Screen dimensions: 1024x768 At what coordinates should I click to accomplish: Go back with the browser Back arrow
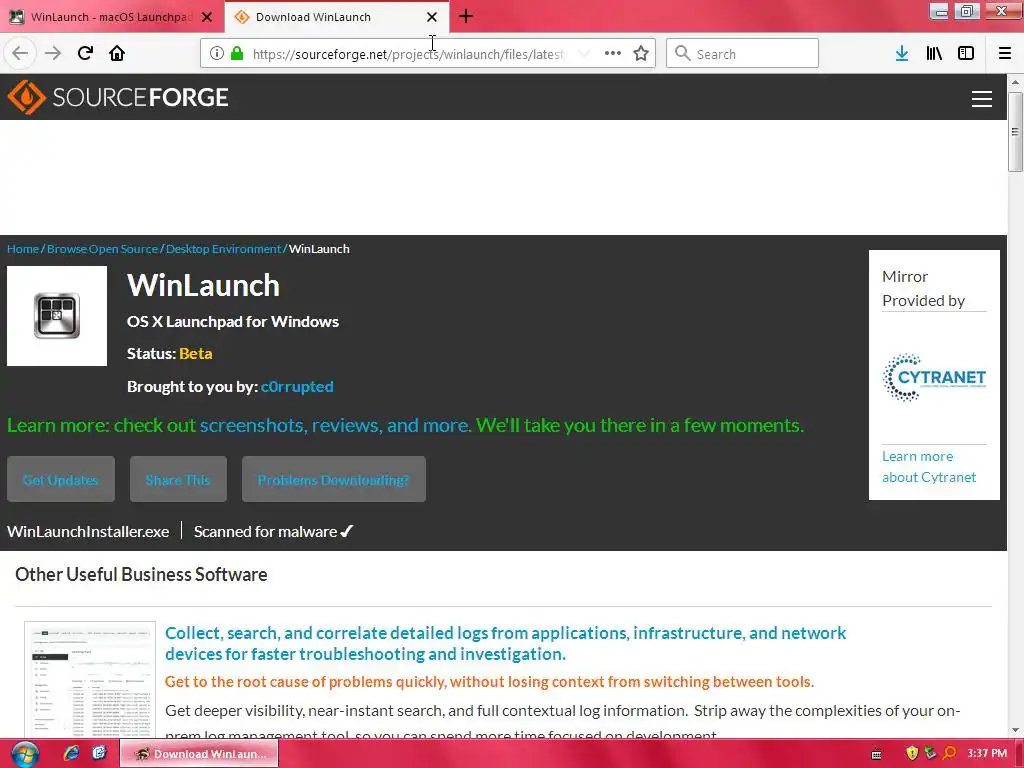coord(20,53)
